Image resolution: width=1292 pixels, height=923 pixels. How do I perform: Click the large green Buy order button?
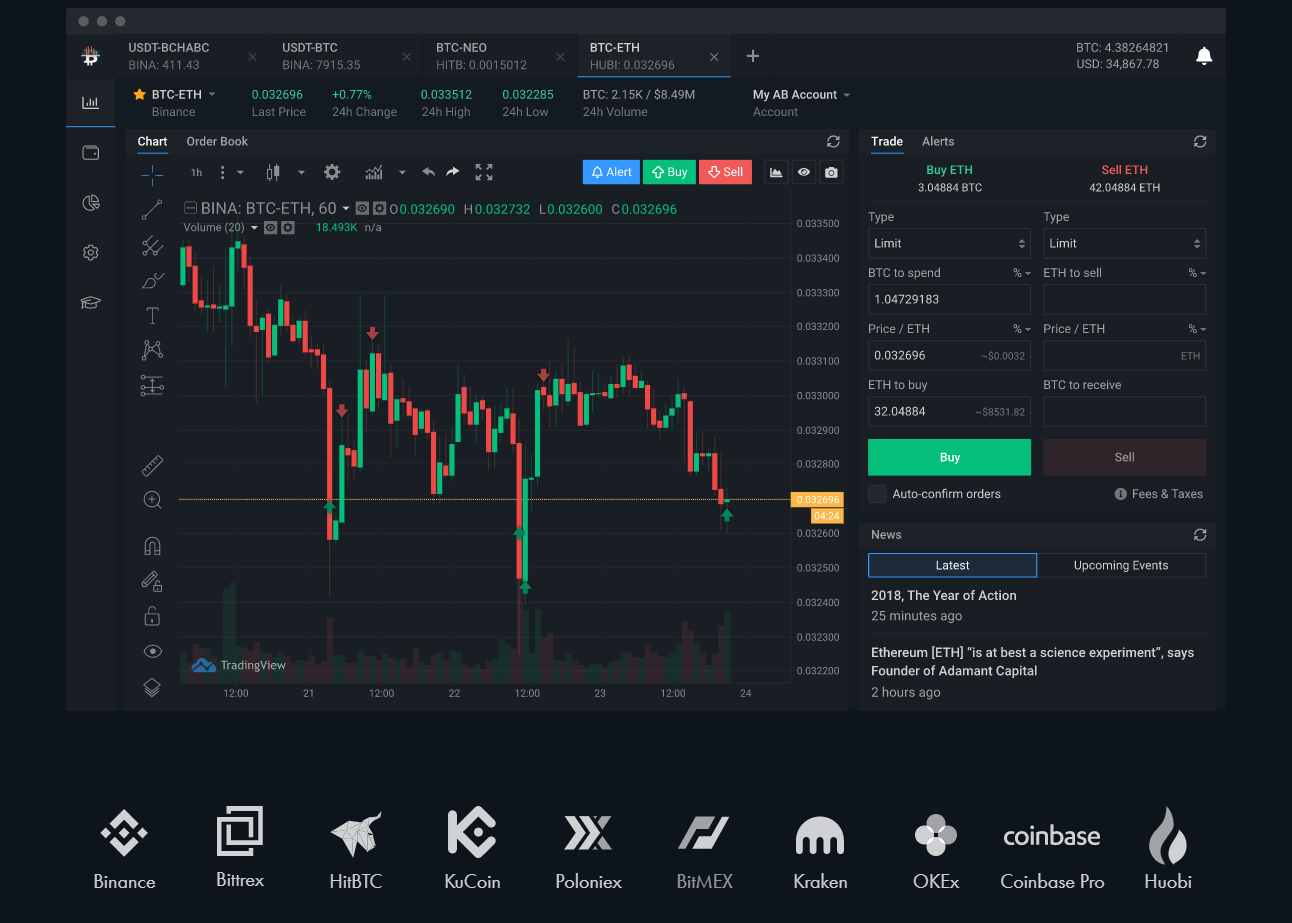[x=949, y=457]
